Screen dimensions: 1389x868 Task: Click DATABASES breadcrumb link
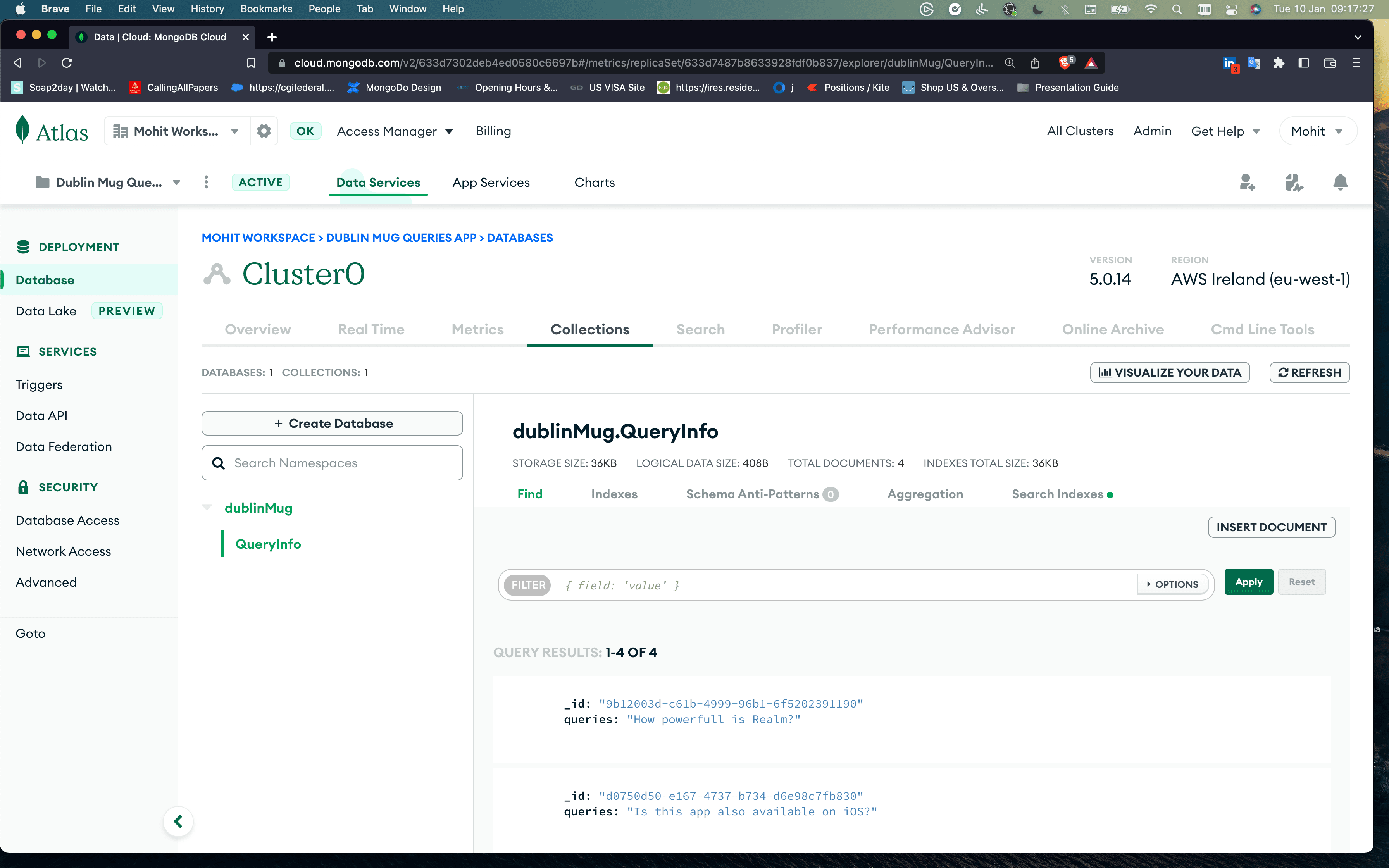520,238
